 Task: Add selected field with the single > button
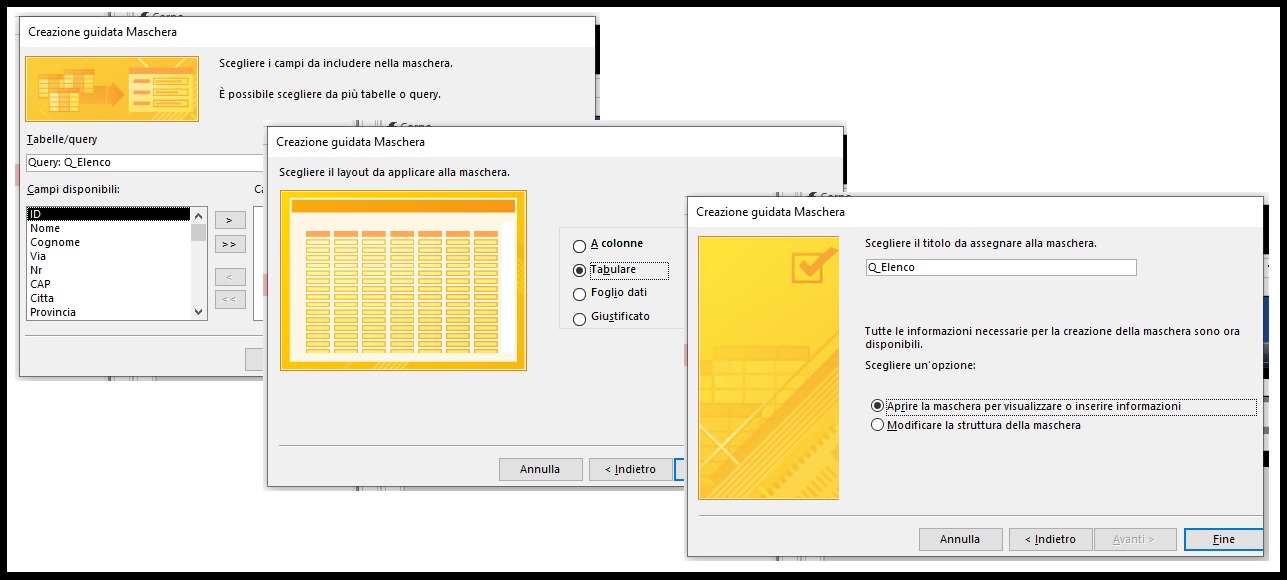(x=229, y=220)
